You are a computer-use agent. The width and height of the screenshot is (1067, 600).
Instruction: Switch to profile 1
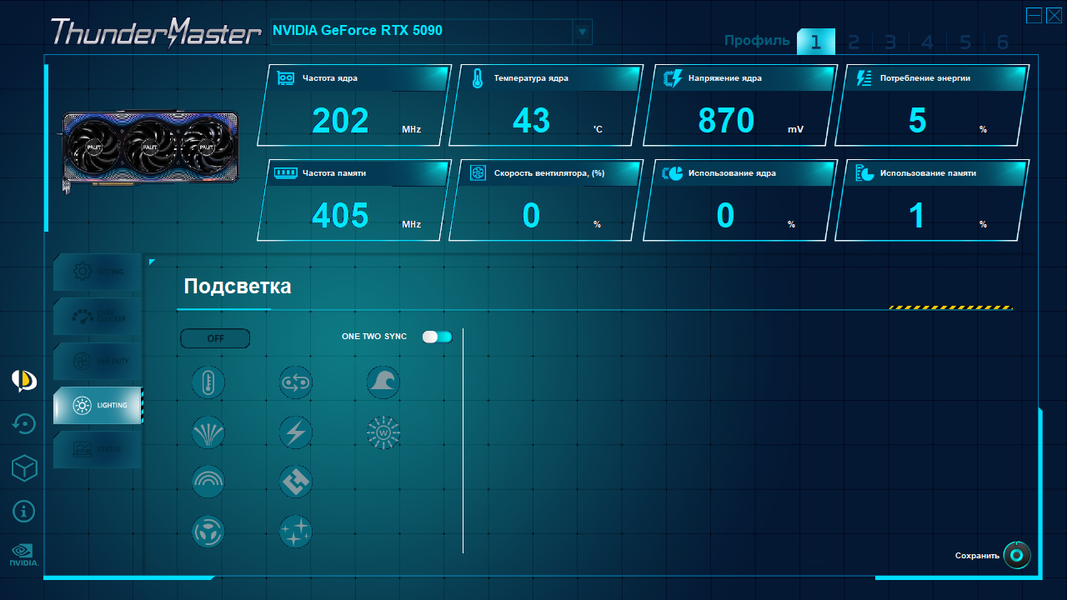click(x=816, y=42)
